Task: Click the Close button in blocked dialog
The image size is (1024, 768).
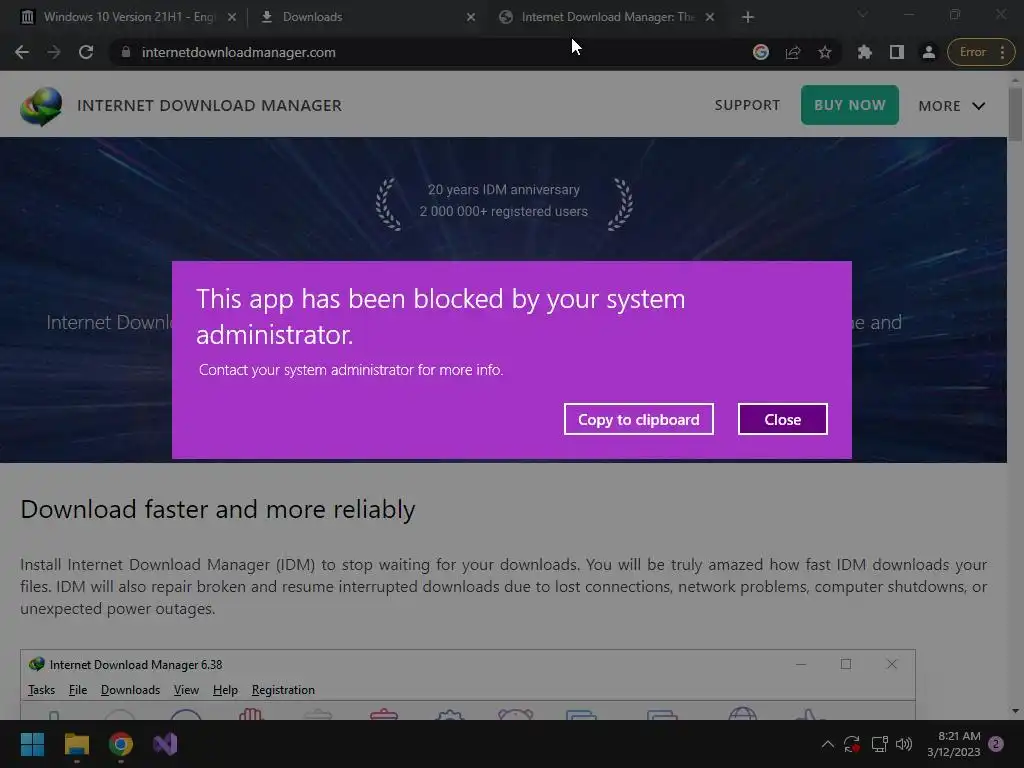Action: click(782, 419)
